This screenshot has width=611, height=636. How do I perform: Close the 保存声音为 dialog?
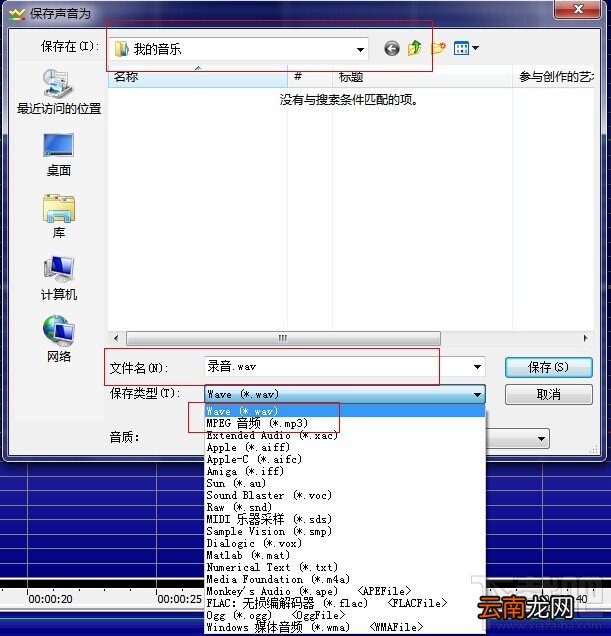[578, 9]
